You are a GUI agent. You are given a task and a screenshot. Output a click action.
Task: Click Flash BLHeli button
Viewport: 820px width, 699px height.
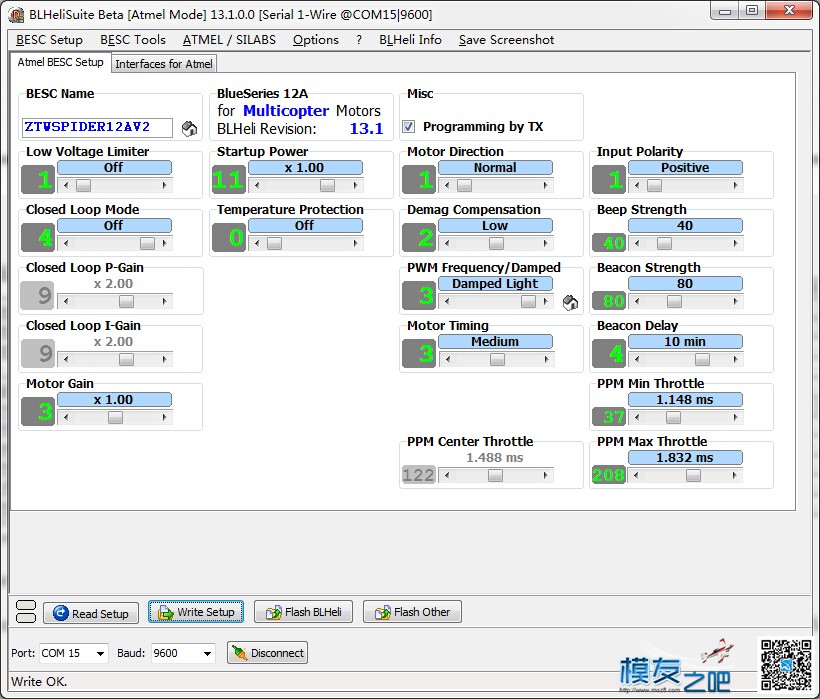303,612
